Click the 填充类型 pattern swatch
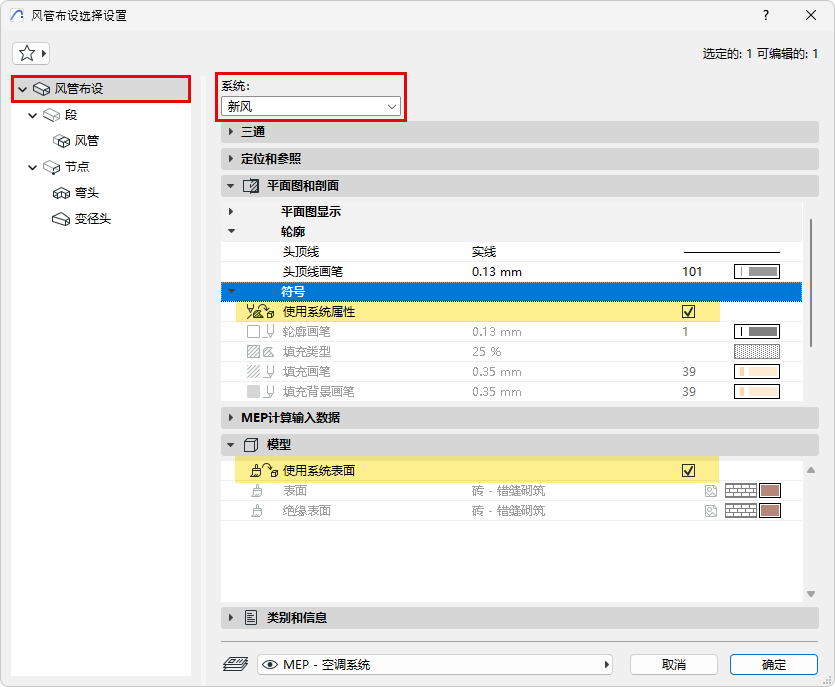 [x=757, y=351]
